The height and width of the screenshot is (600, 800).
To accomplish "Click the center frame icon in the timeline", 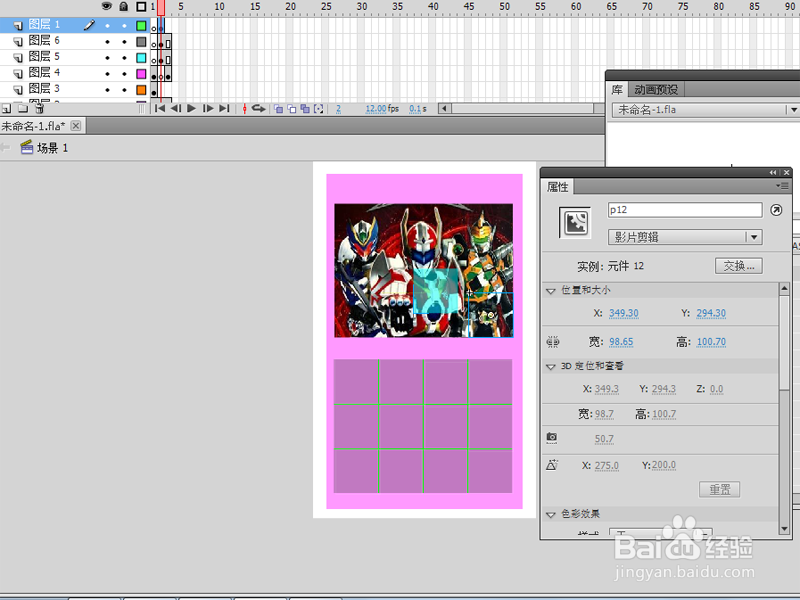I will coord(244,108).
